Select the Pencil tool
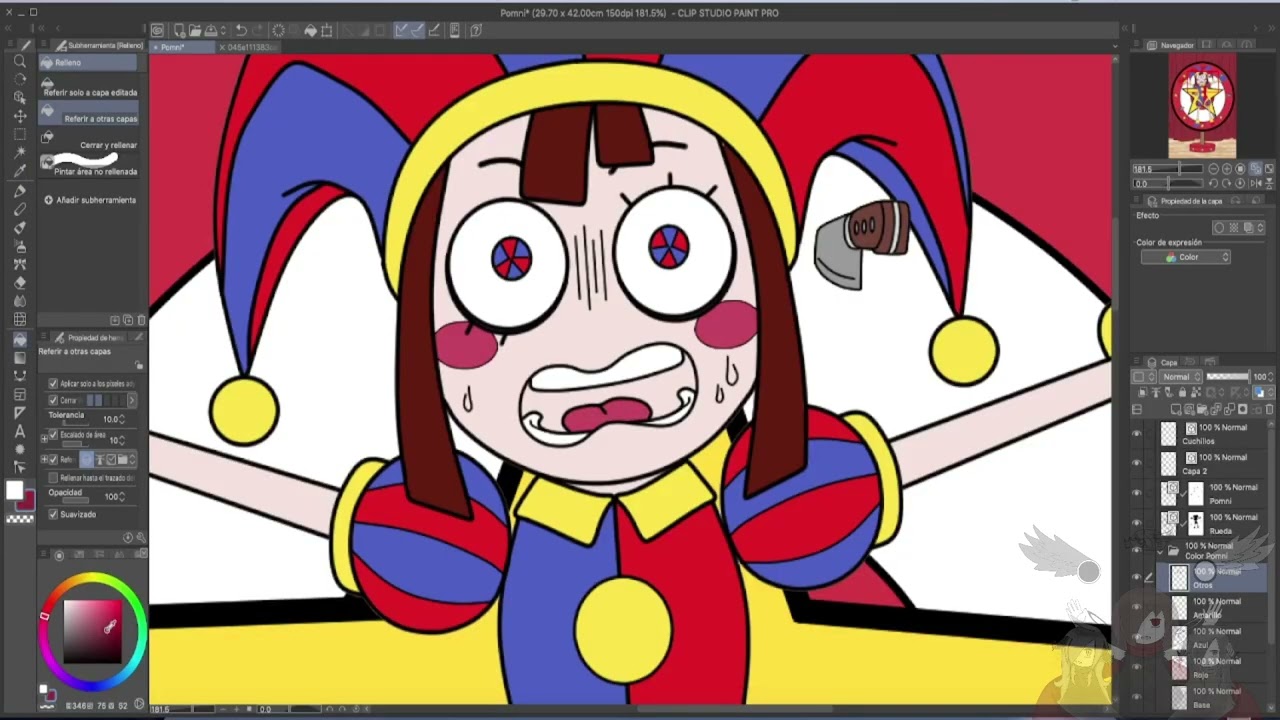Image resolution: width=1280 pixels, height=720 pixels. pos(19,209)
